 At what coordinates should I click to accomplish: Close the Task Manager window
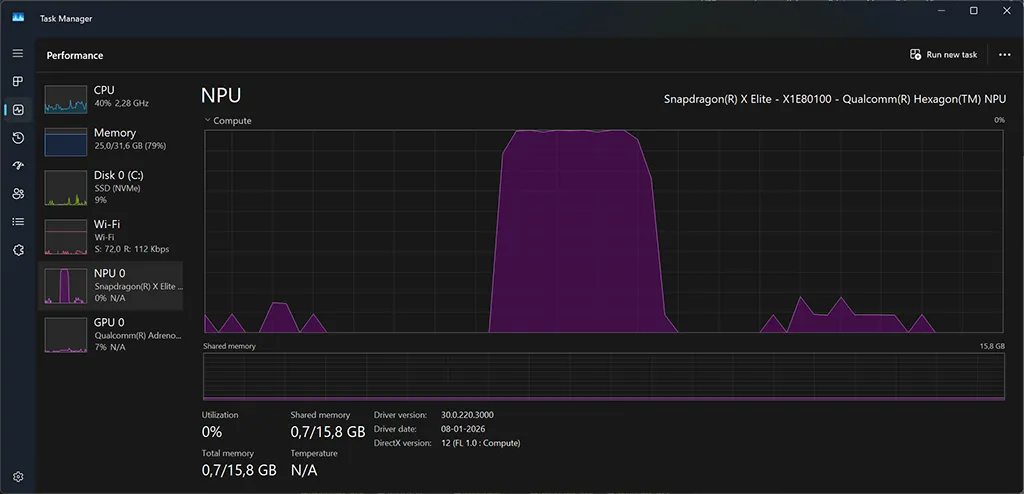(x=1006, y=10)
